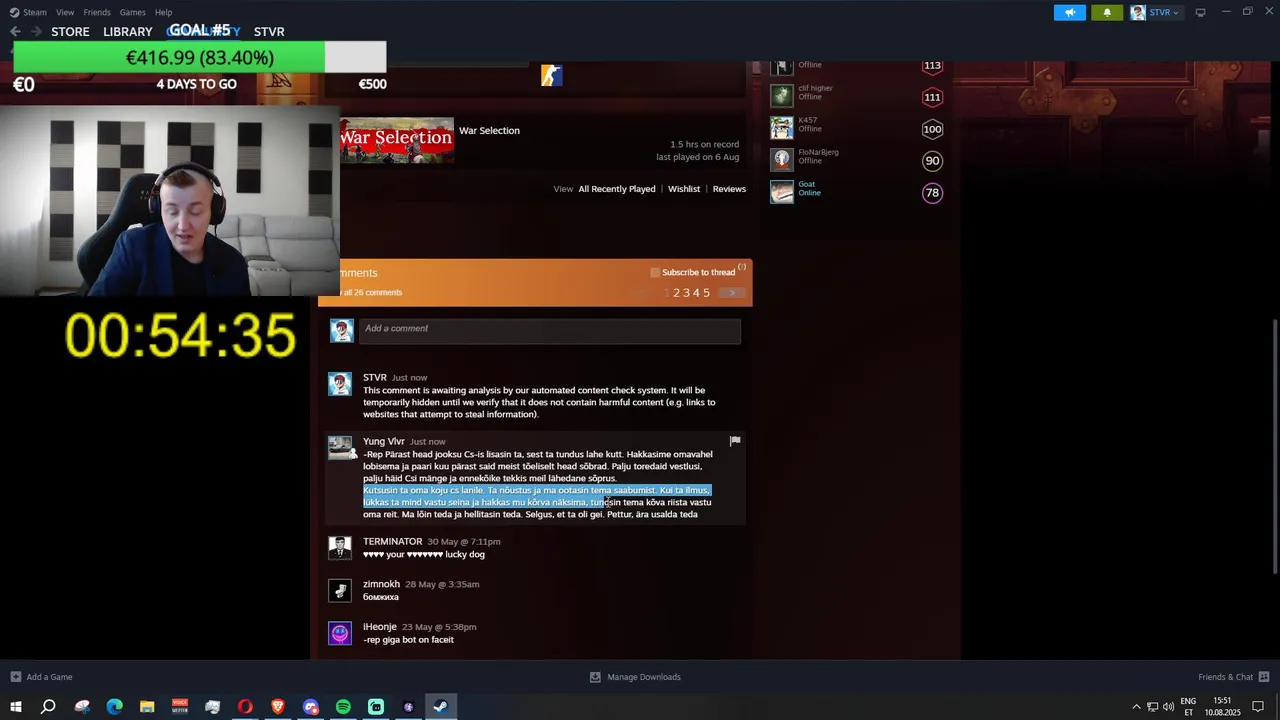The width and height of the screenshot is (1280, 720).
Task: Flag Yung Vlvr's comment
Action: (735, 441)
